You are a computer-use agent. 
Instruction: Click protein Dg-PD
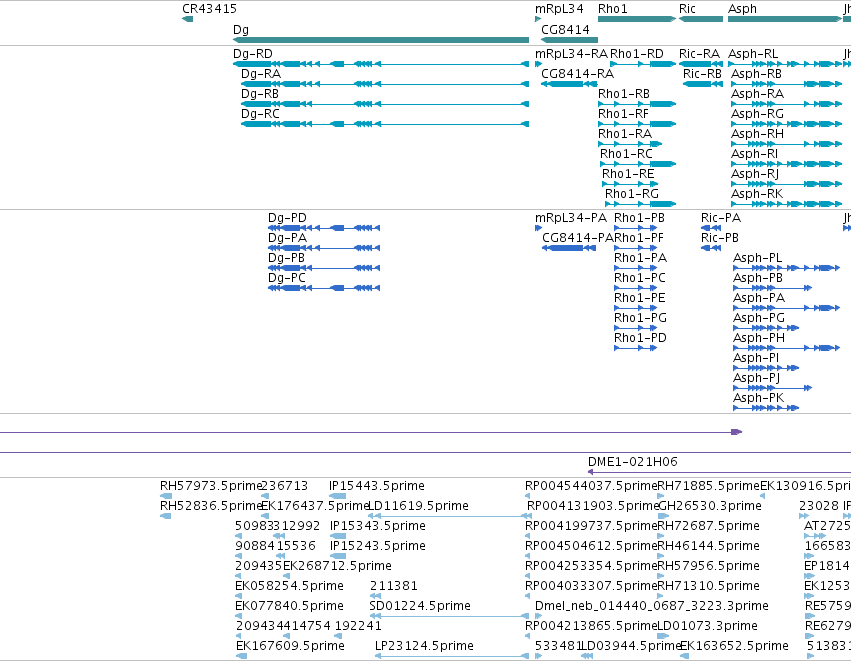click(324, 228)
